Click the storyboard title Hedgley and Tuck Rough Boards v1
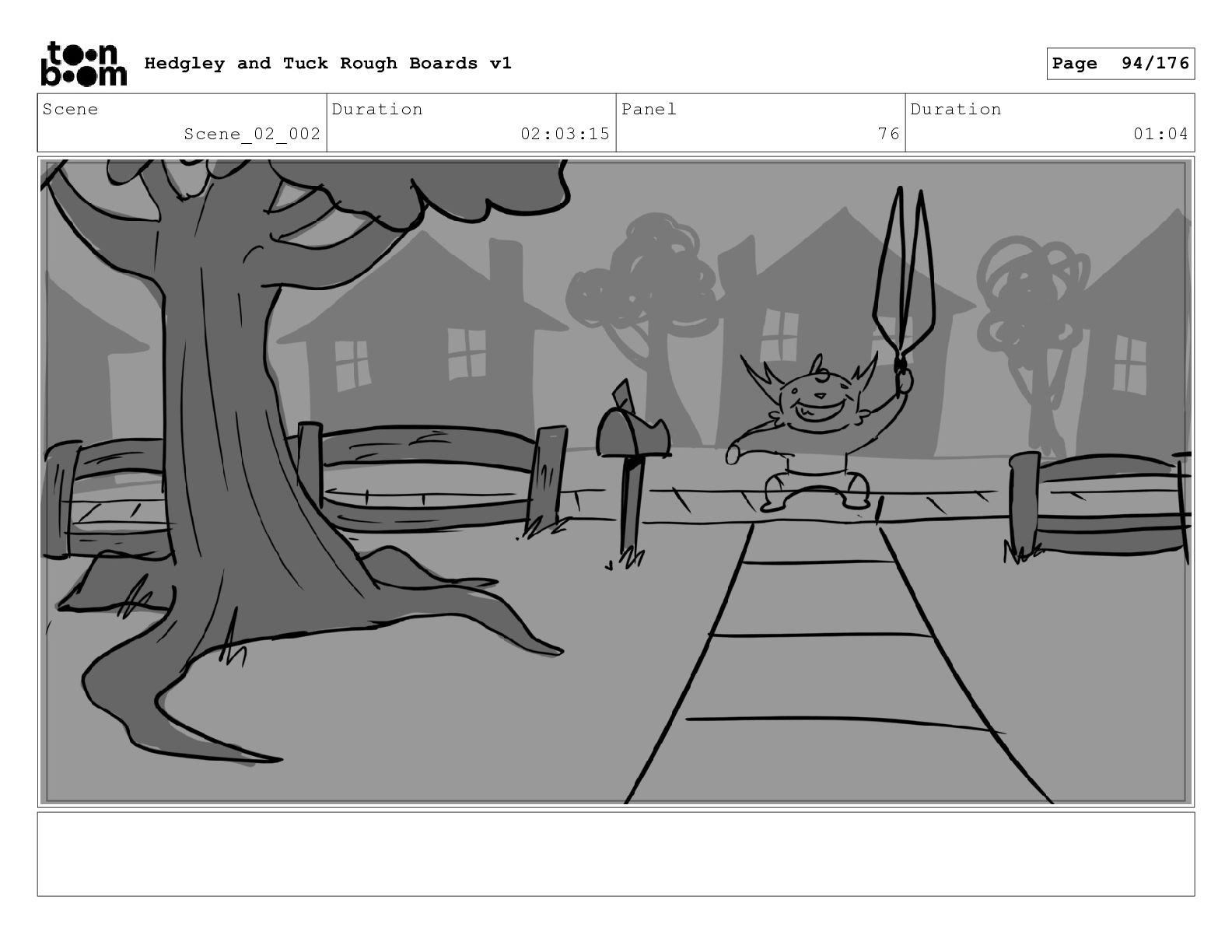Screen dimensions: 1232x952 click(328, 63)
